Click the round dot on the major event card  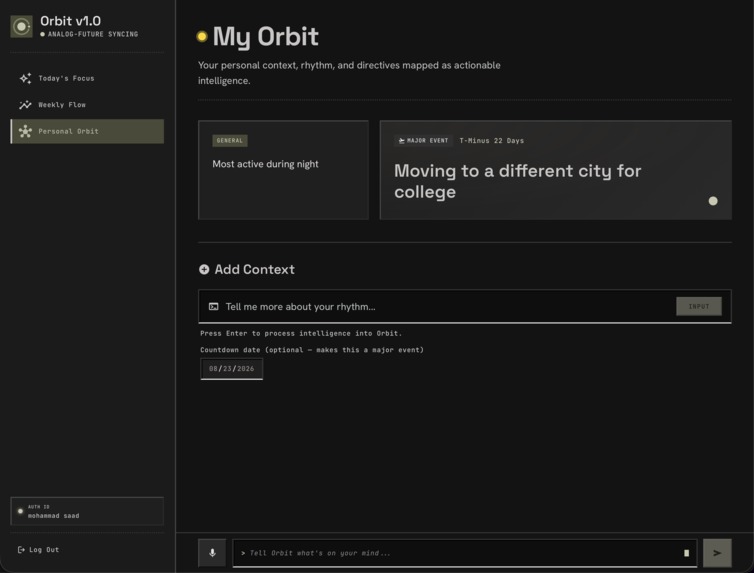pos(713,201)
